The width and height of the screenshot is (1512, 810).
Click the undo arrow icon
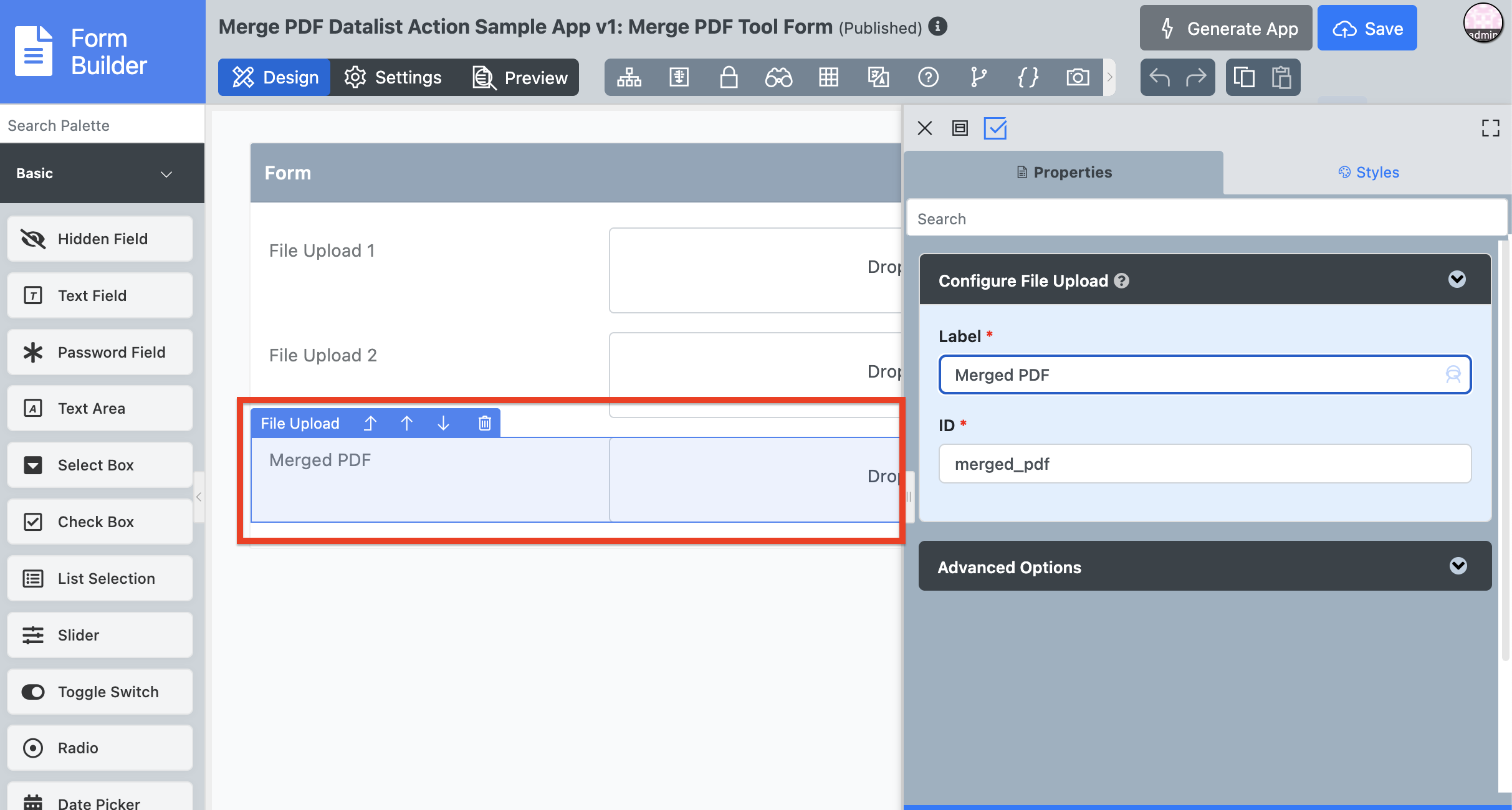(x=1159, y=77)
